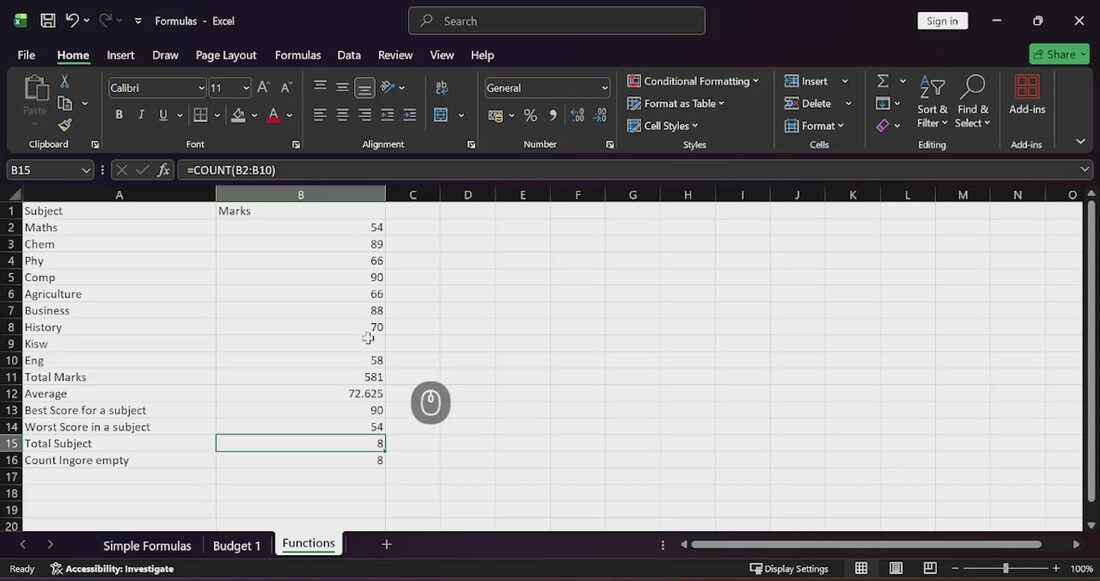Viewport: 1100px width, 581px height.
Task: Click the Fill down icon in Editing
Action: (x=883, y=103)
